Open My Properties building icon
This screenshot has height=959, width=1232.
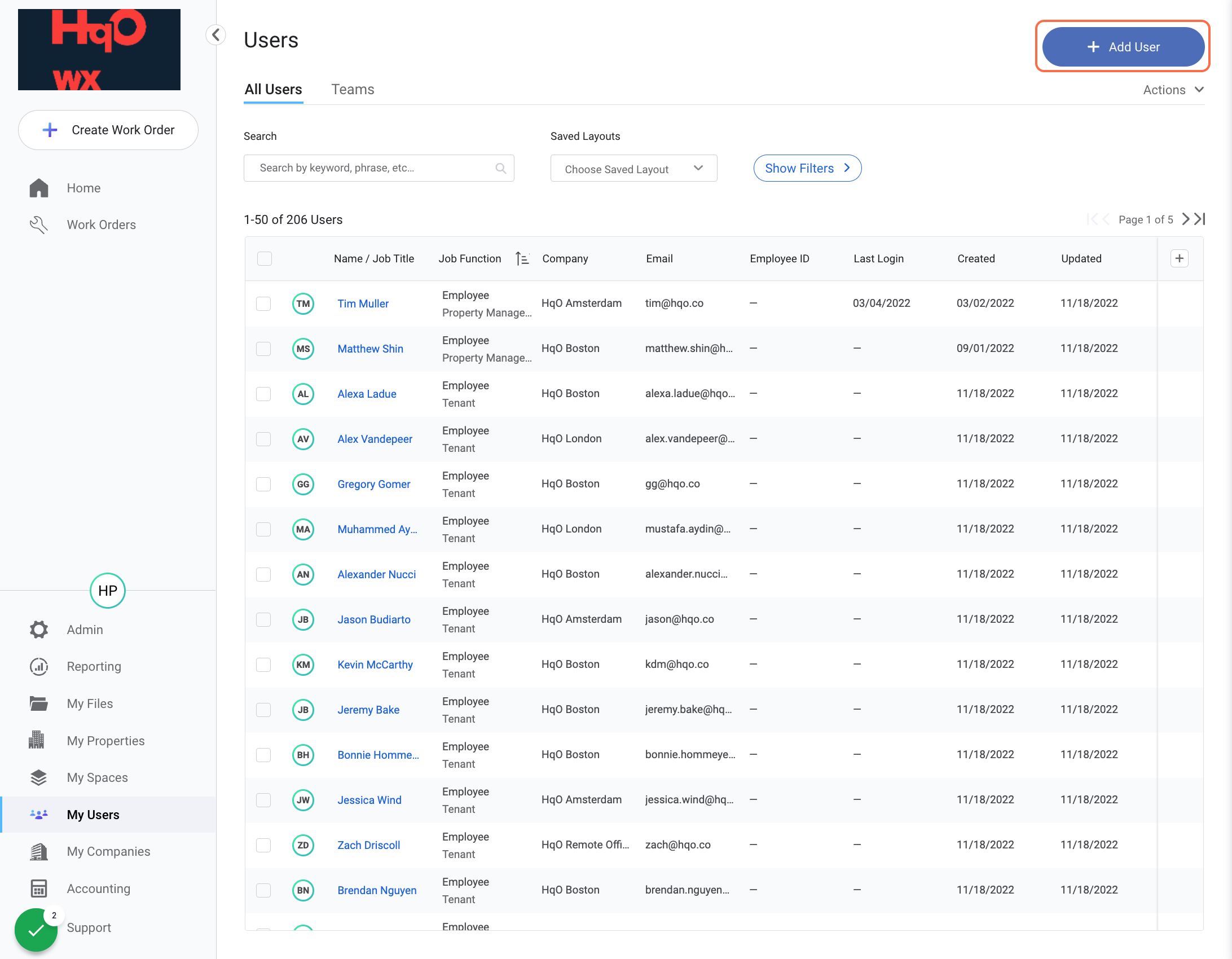click(x=37, y=740)
